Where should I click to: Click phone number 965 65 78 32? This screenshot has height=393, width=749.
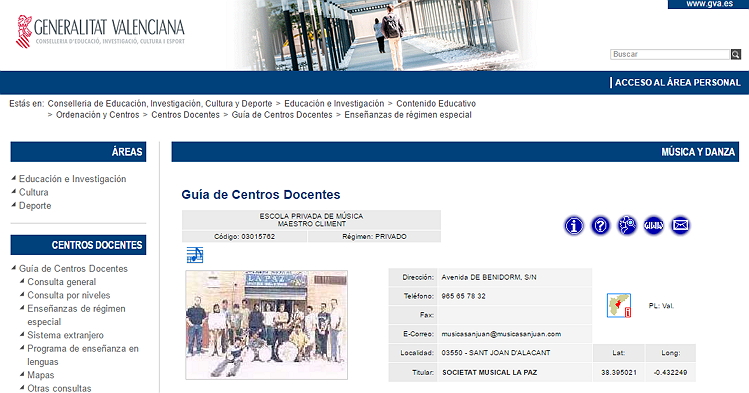pos(463,297)
